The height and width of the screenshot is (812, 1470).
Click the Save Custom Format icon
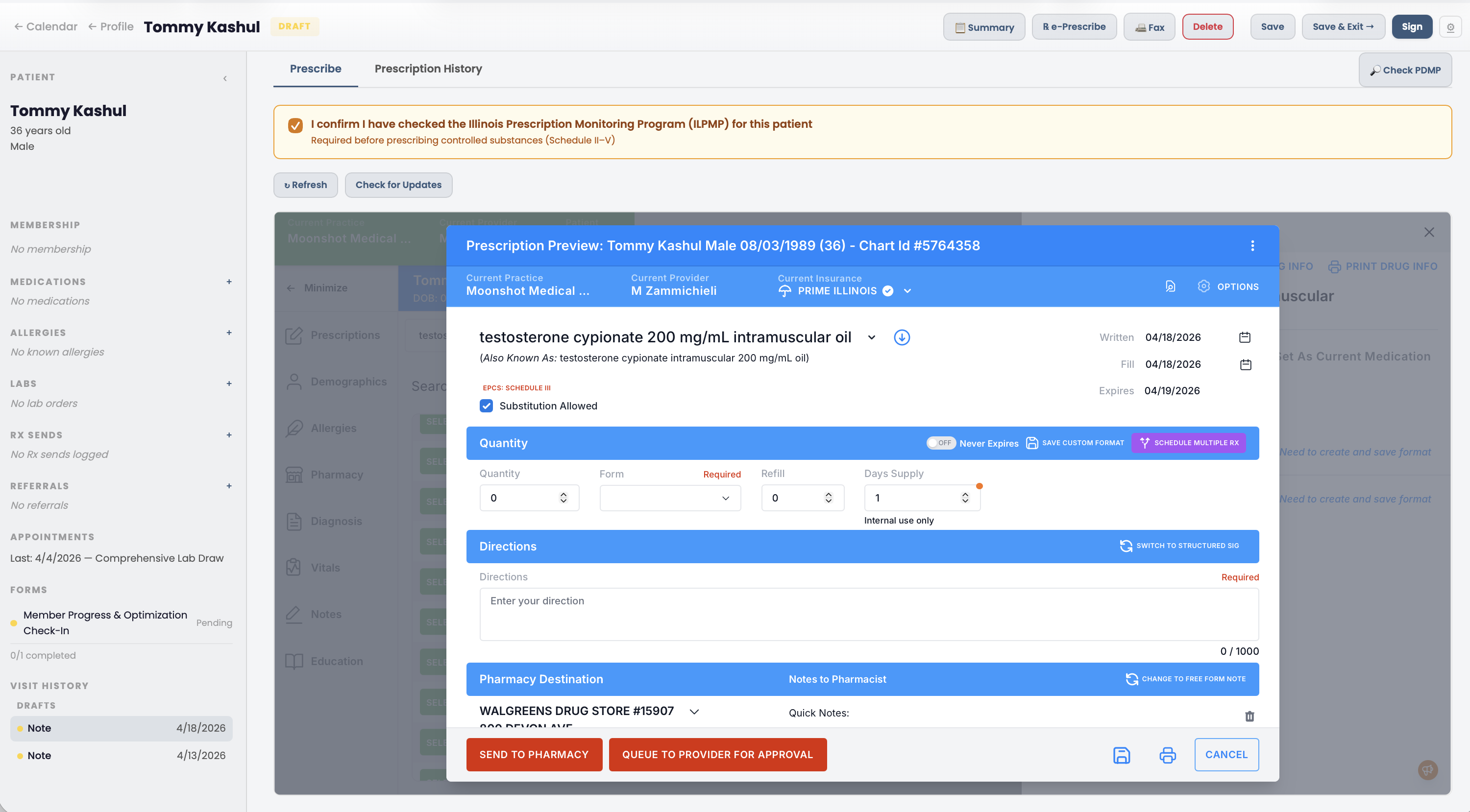pyautogui.click(x=1032, y=443)
